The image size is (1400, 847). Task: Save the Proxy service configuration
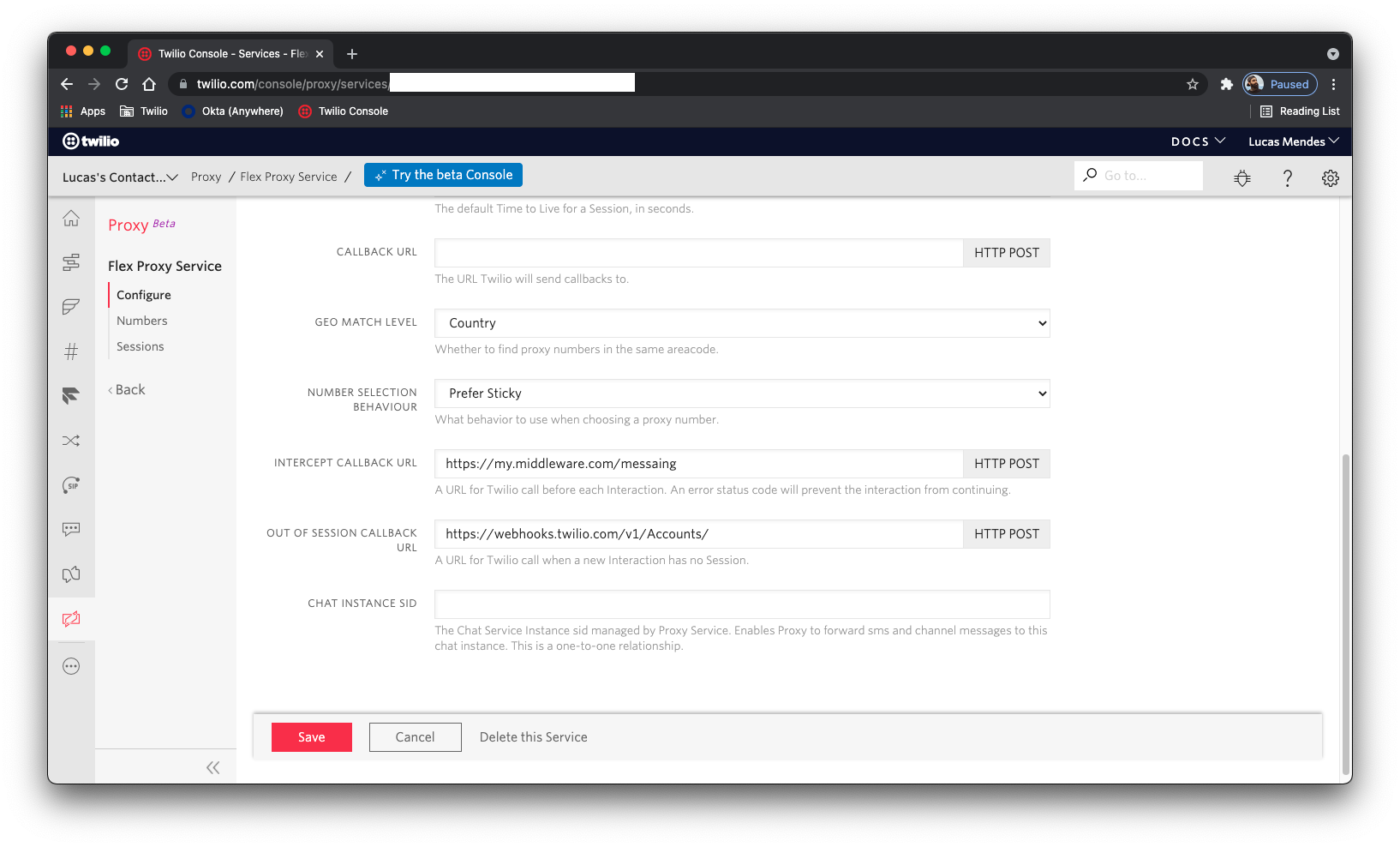point(312,737)
